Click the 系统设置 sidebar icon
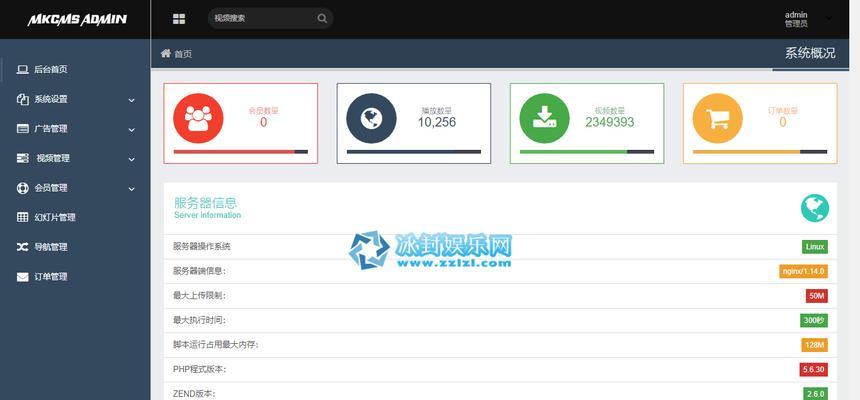Image resolution: width=860 pixels, height=400 pixels. (22, 99)
